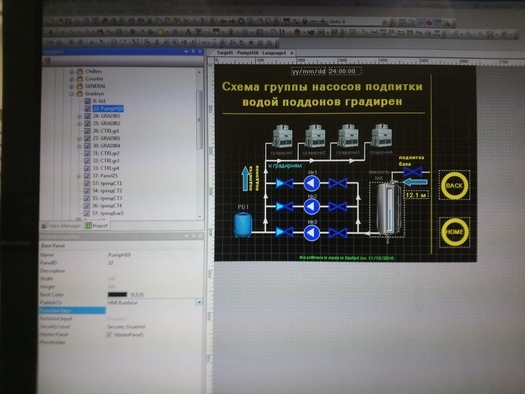Click the yellow circle shape tool in the toolbar

(x=160, y=32)
